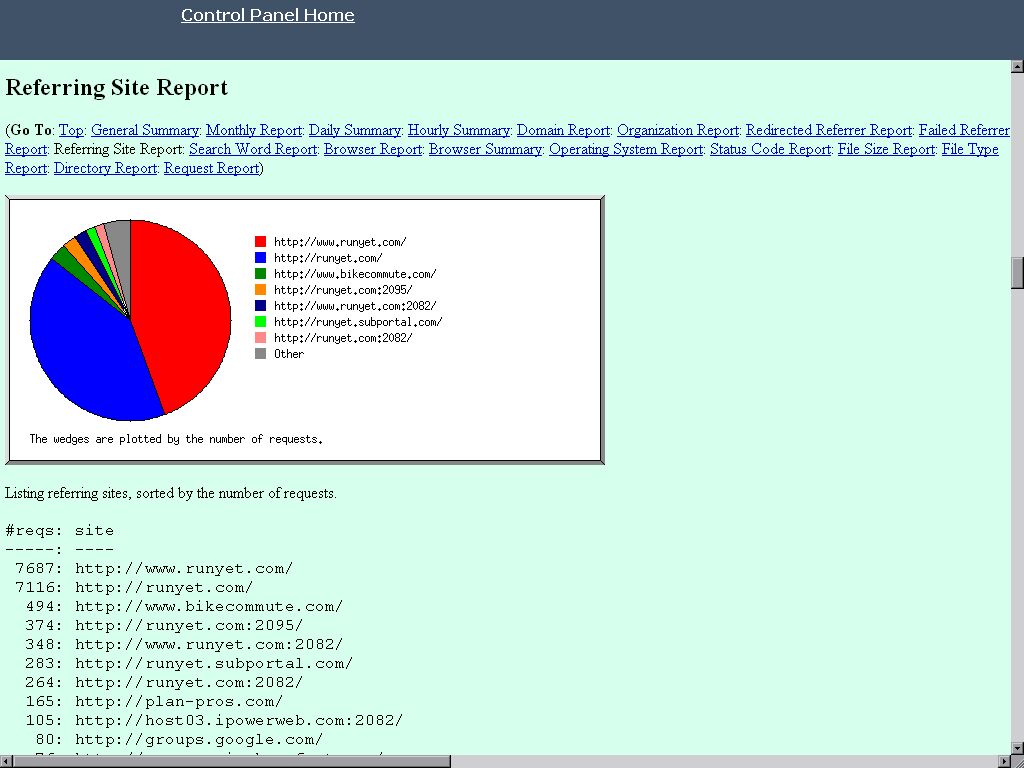
Task: Click the gray Other legend swatch
Action: coord(261,354)
